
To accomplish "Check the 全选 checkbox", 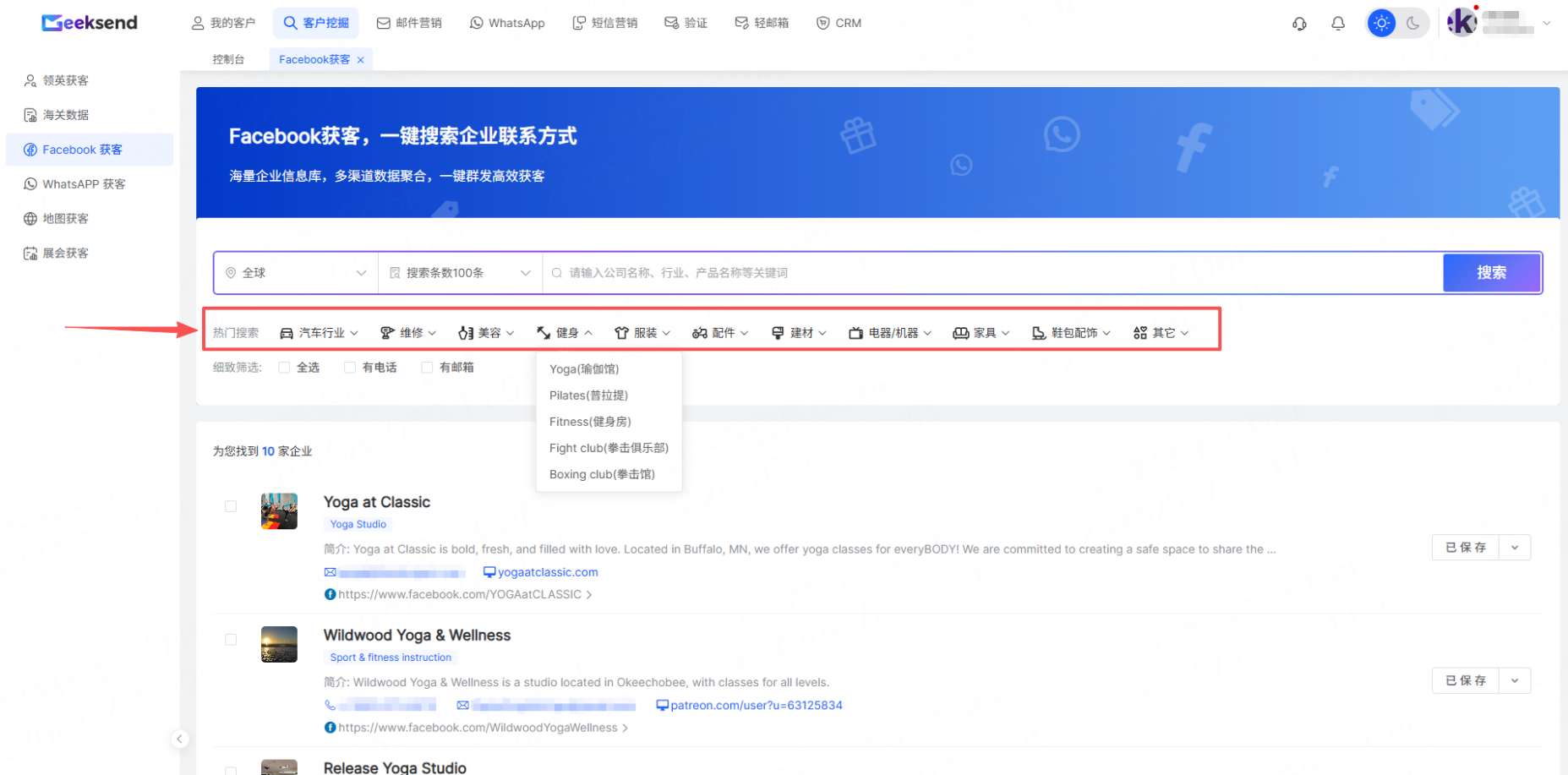I will tap(284, 368).
